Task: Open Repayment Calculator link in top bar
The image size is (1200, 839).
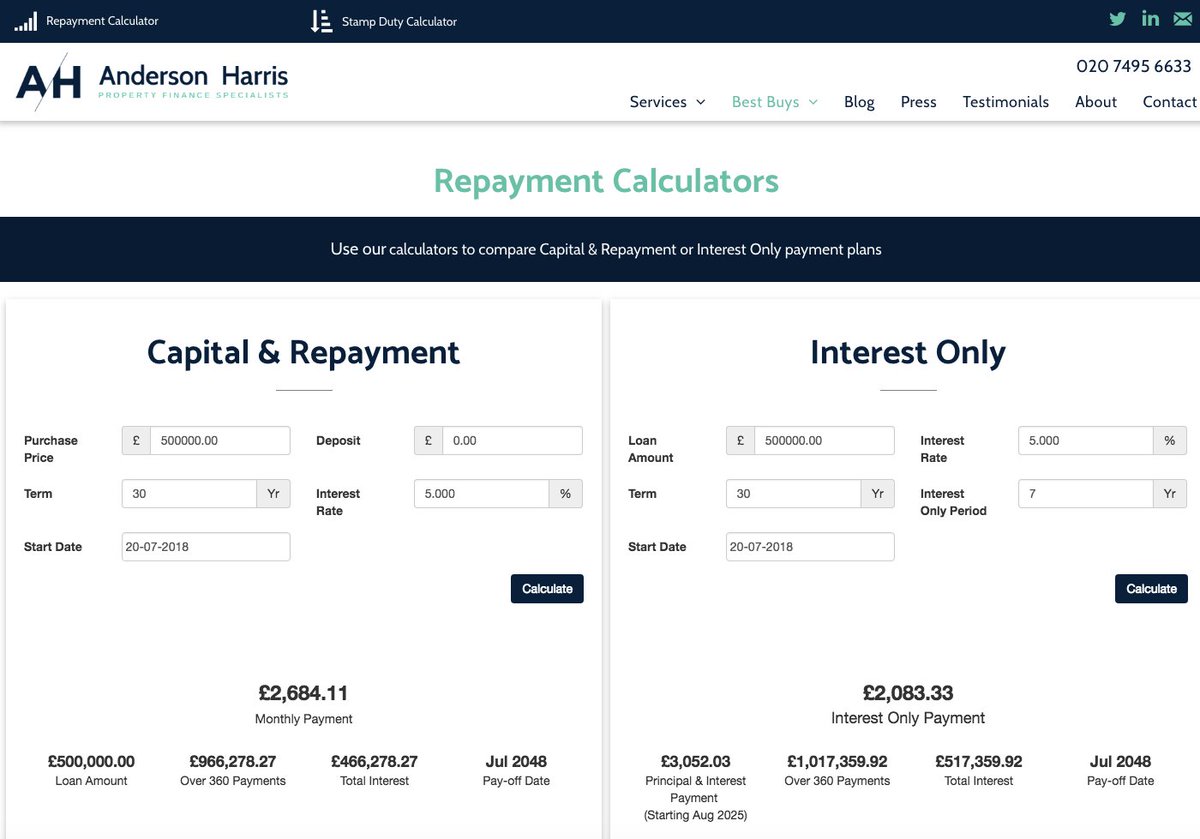Action: [x=102, y=21]
